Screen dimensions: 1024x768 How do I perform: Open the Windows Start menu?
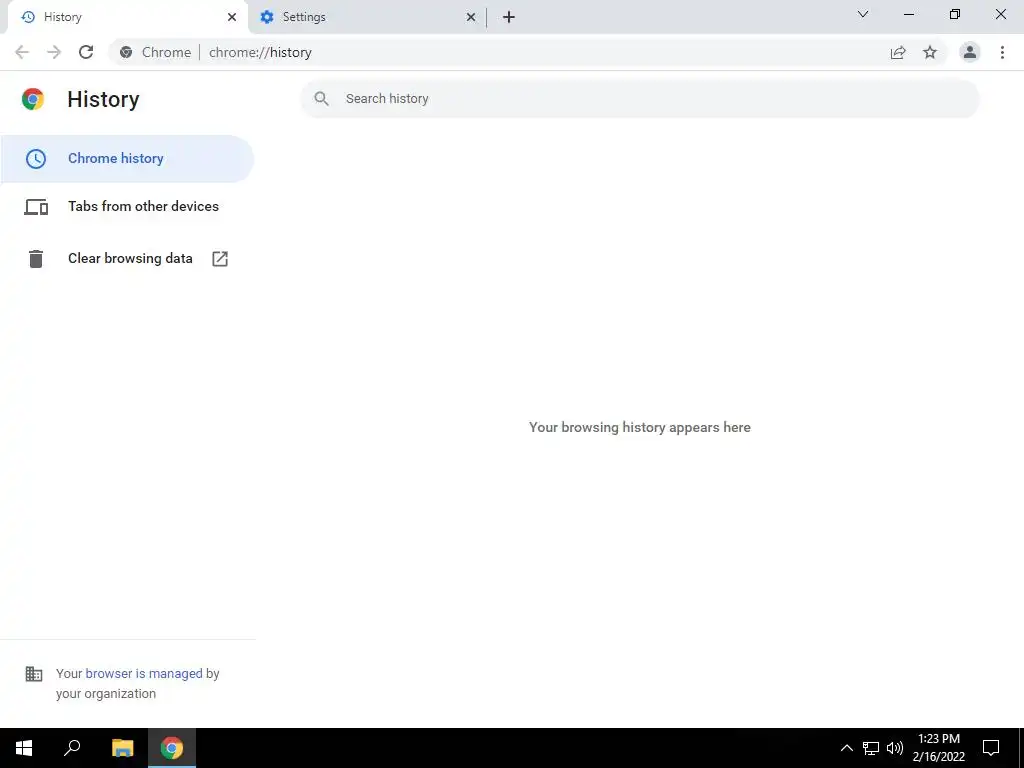click(24, 748)
